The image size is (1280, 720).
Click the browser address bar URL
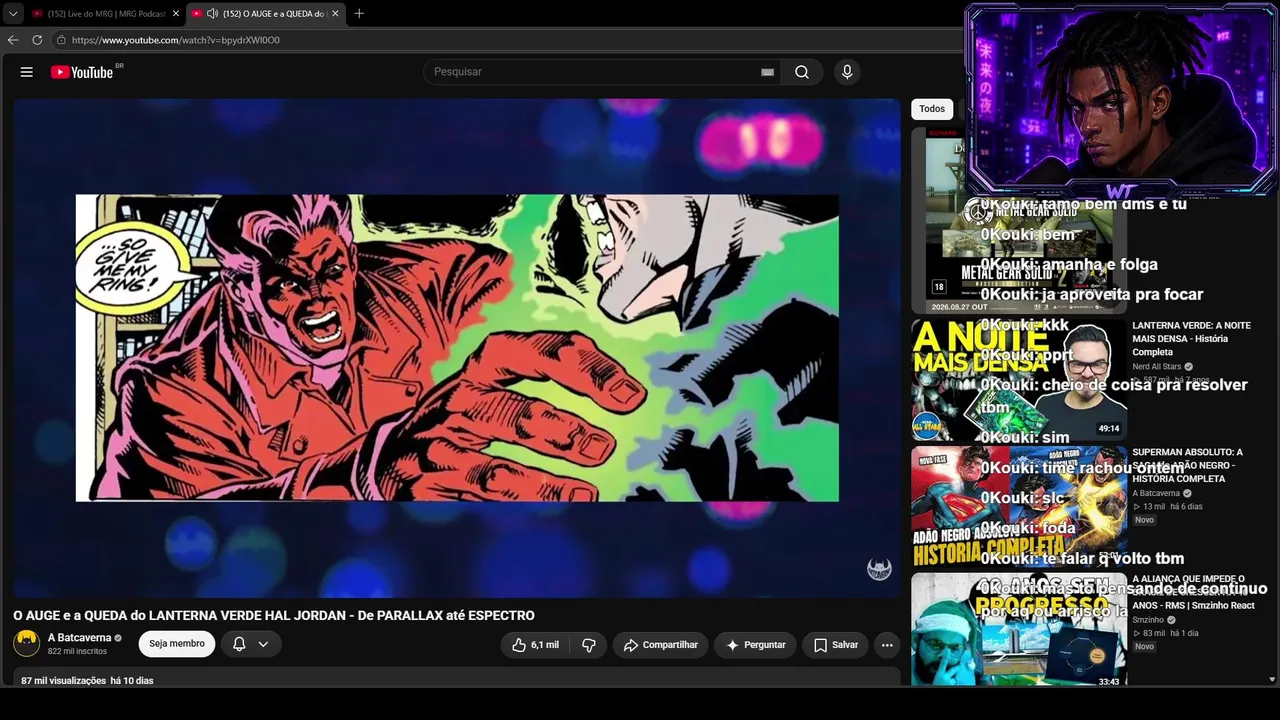[x=176, y=40]
